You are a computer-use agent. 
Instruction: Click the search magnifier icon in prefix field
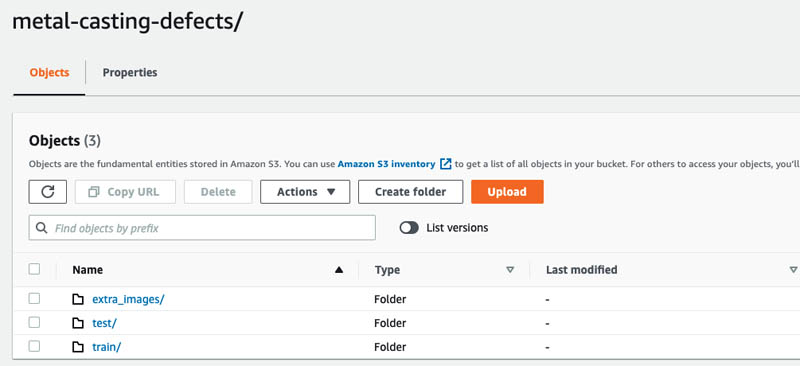pyautogui.click(x=42, y=228)
